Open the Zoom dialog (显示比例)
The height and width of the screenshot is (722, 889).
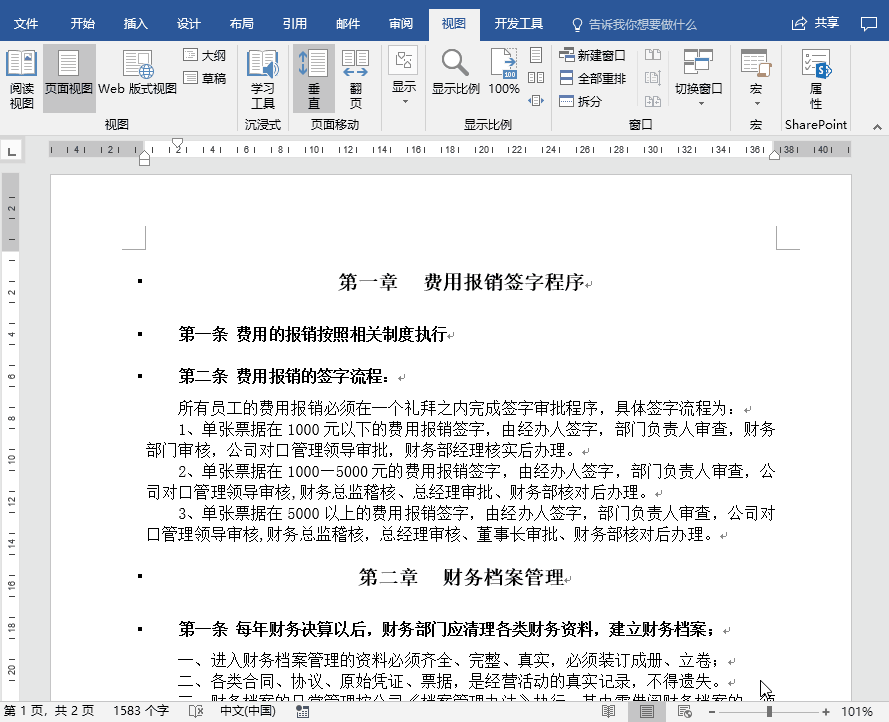tap(455, 72)
